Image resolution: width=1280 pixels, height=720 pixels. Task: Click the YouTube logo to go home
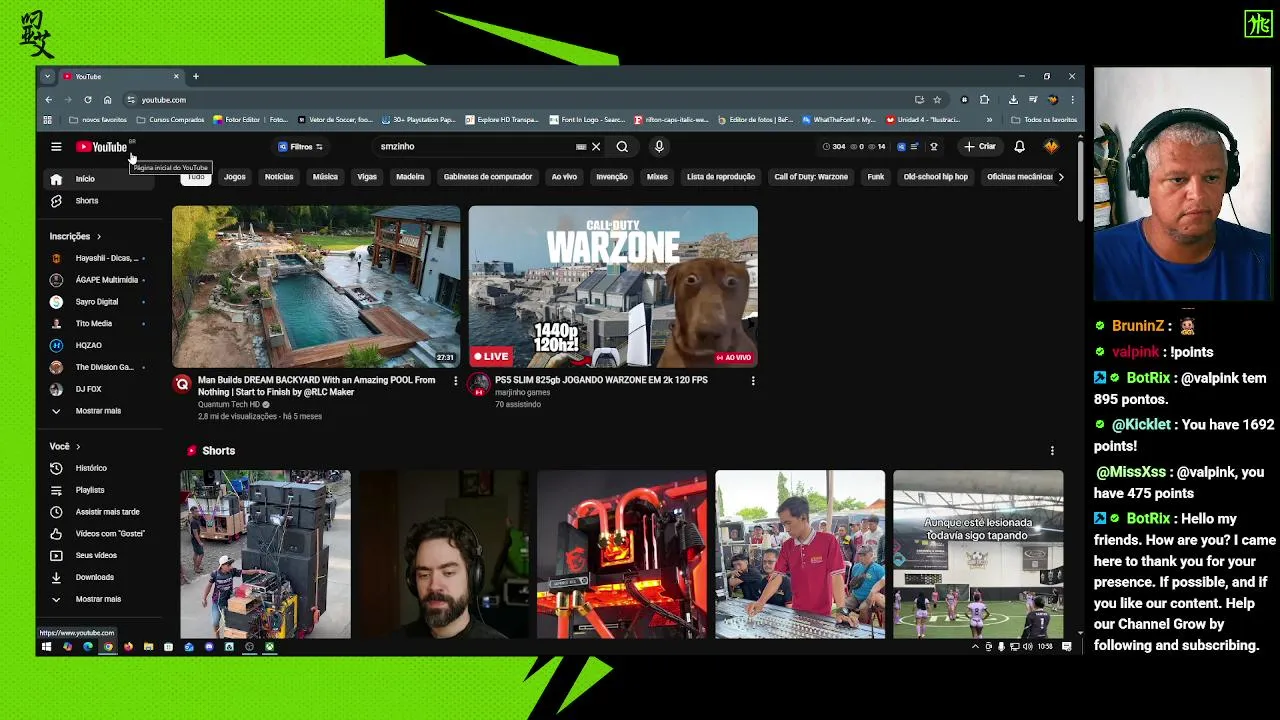point(102,147)
